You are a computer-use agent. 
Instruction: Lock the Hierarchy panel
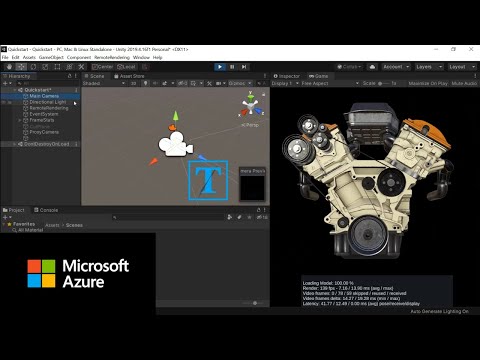pos(70,76)
